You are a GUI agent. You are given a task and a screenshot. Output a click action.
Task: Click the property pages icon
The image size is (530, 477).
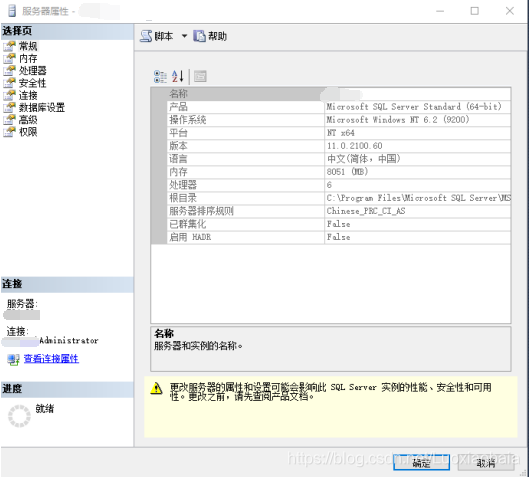click(200, 76)
